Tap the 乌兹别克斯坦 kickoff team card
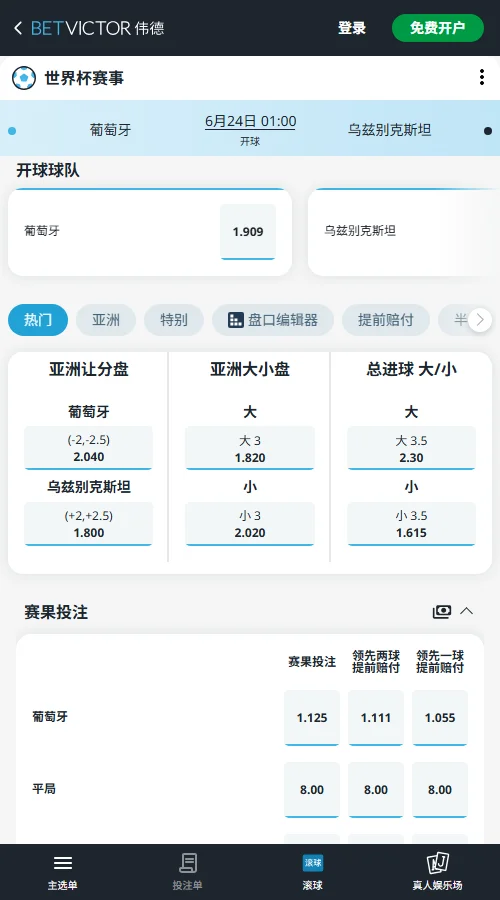Viewport: 500px width, 900px height. 404,232
